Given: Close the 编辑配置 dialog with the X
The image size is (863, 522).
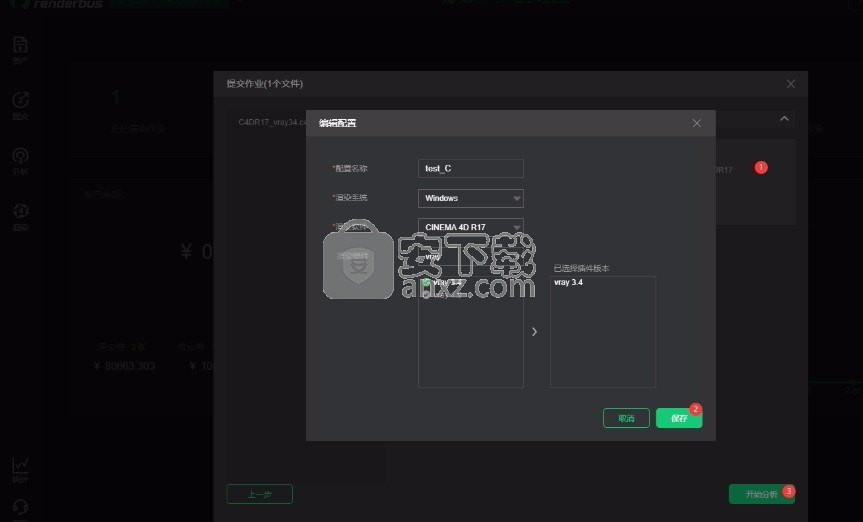Looking at the screenshot, I should (696, 123).
